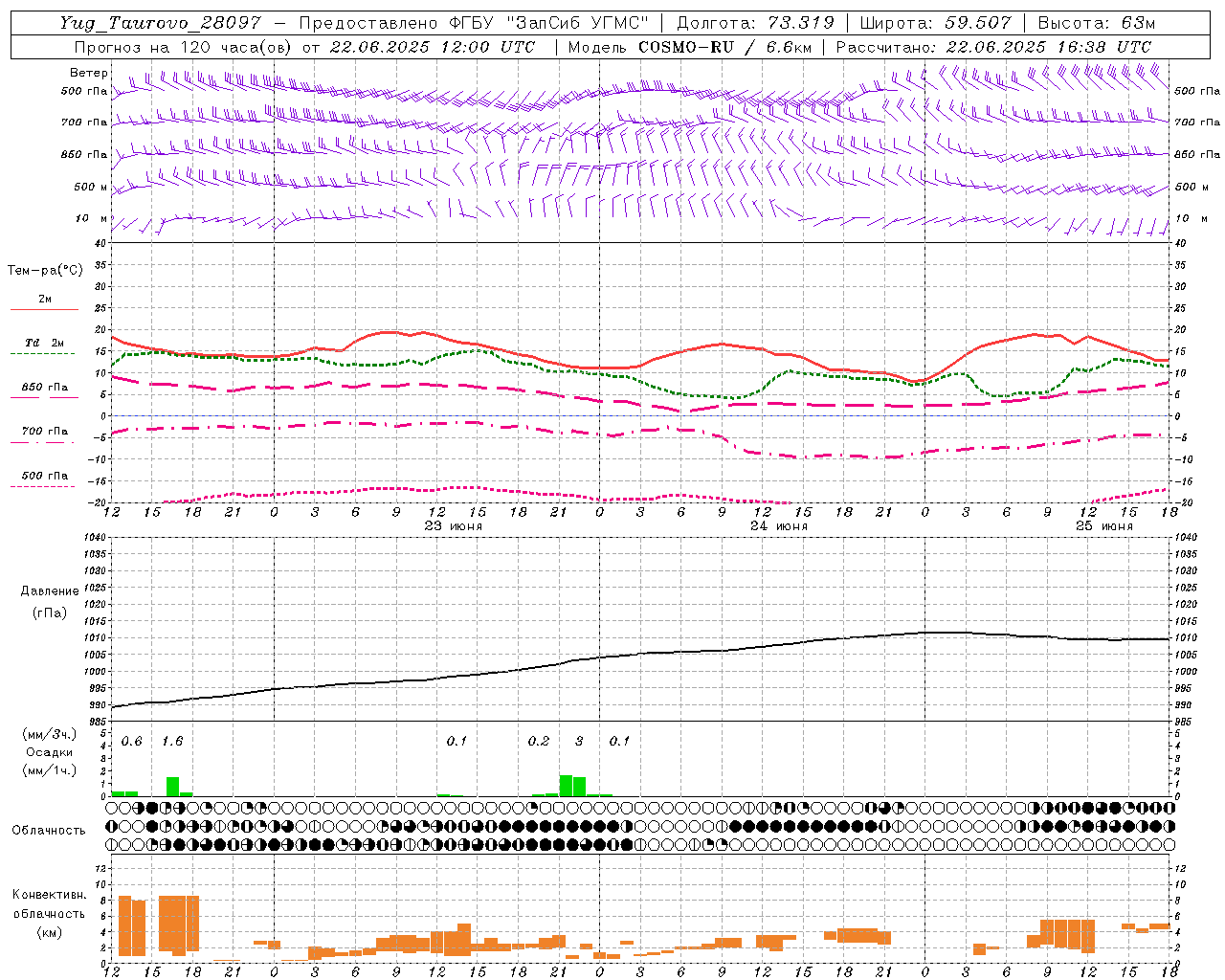
Task: Click Рассчитано: 22.06.2025 16:38 UTC timestamp
Action: coord(993,47)
